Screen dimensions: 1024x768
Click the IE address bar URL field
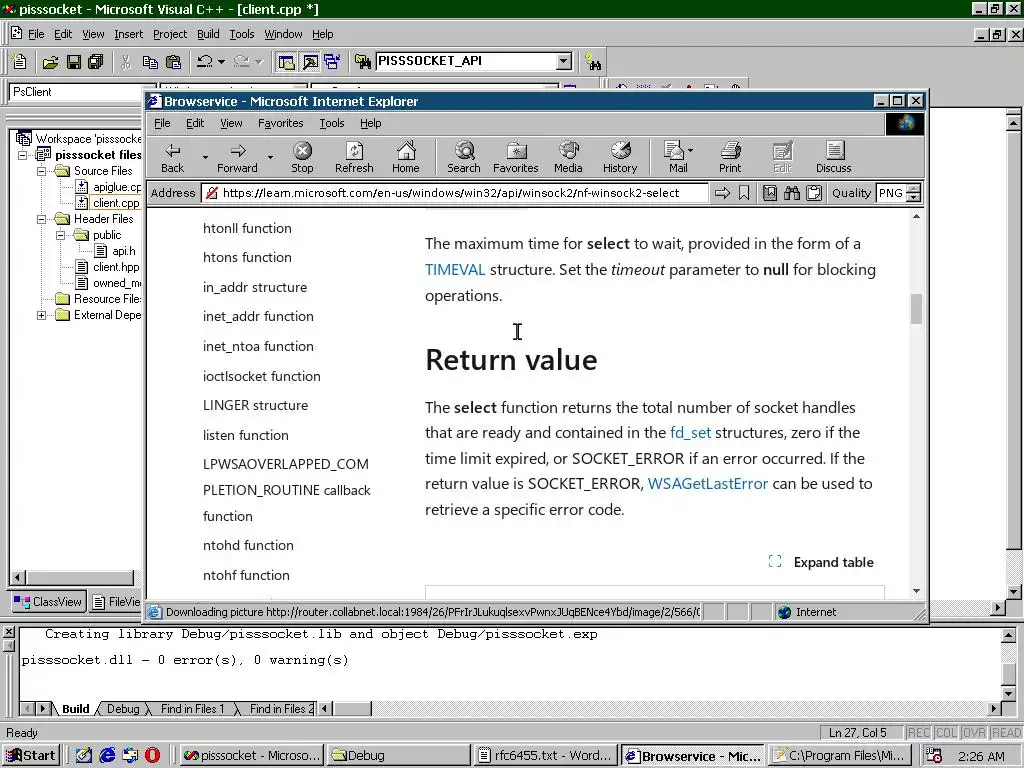[455, 193]
